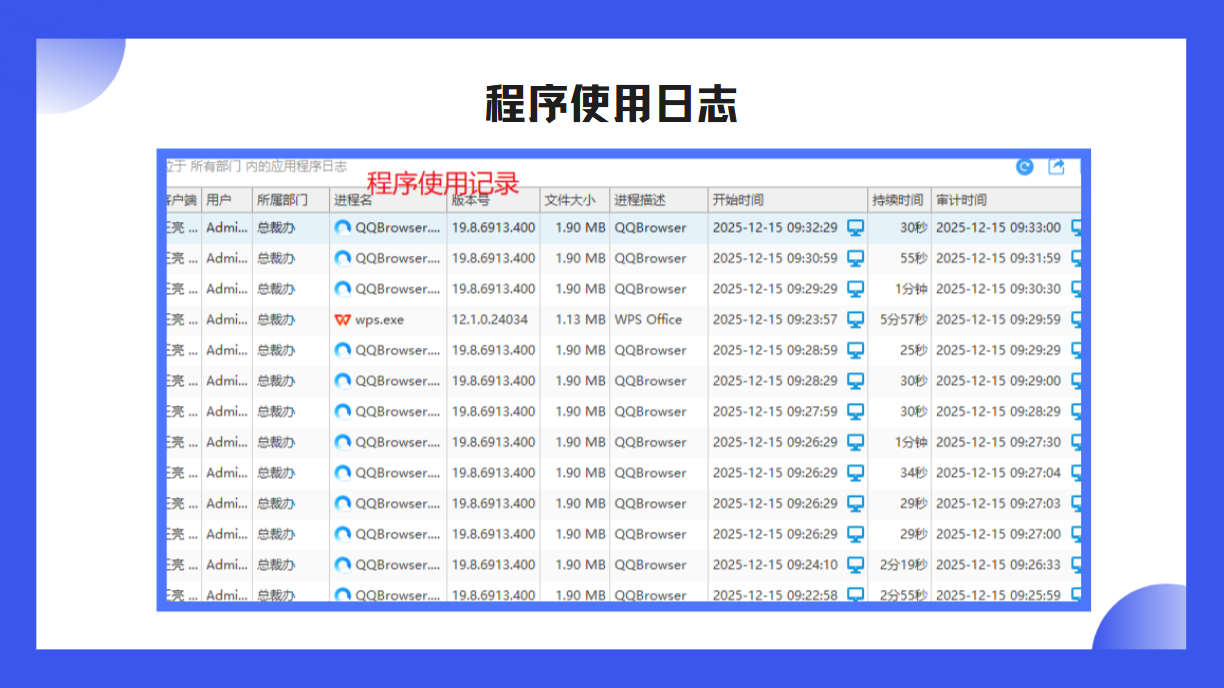The width and height of the screenshot is (1224, 688).
Task: Sort by the 审计时间 column header
Action: [x=1006, y=200]
